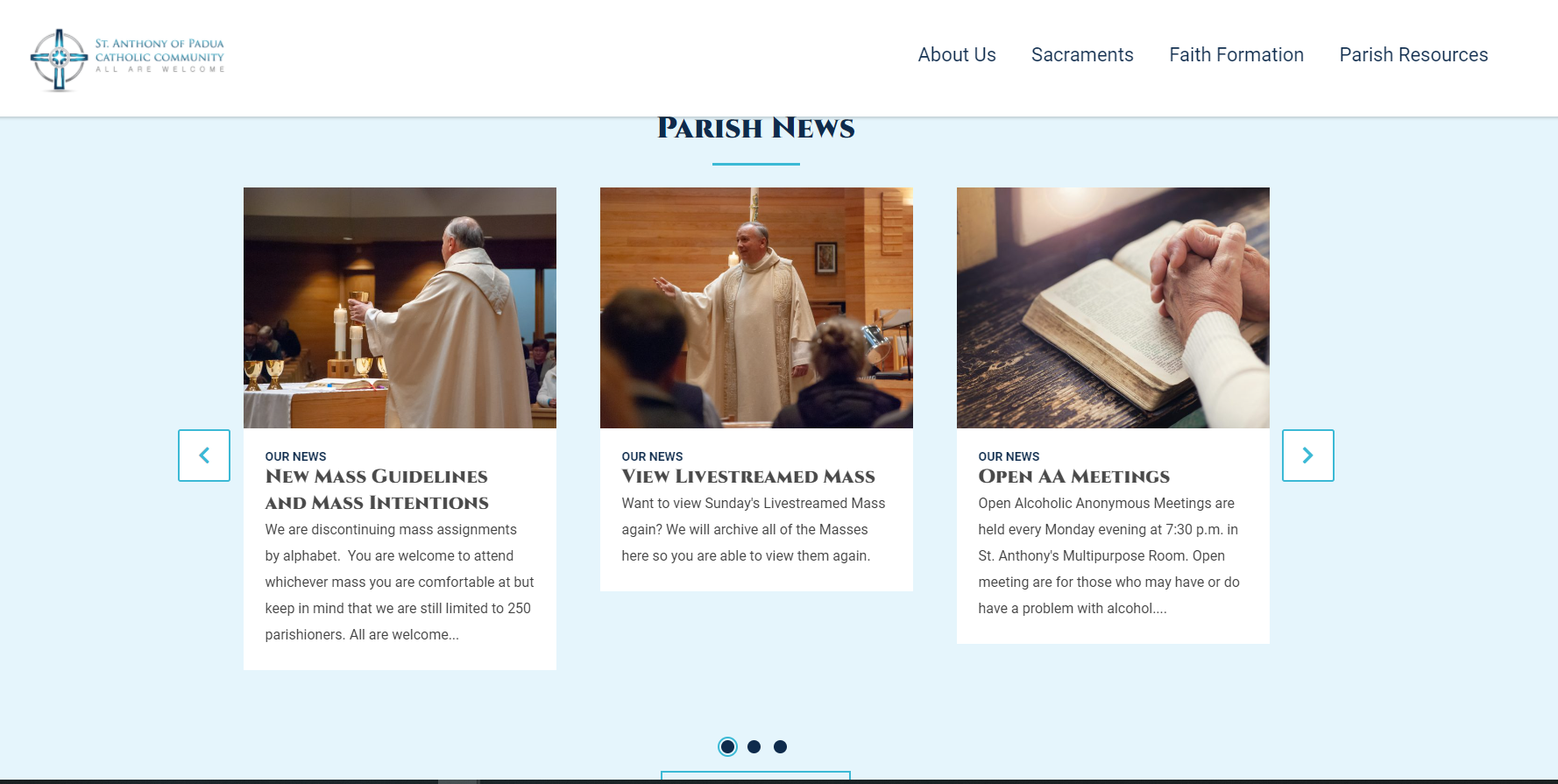Advance to next news slide arrow

pos(1307,456)
